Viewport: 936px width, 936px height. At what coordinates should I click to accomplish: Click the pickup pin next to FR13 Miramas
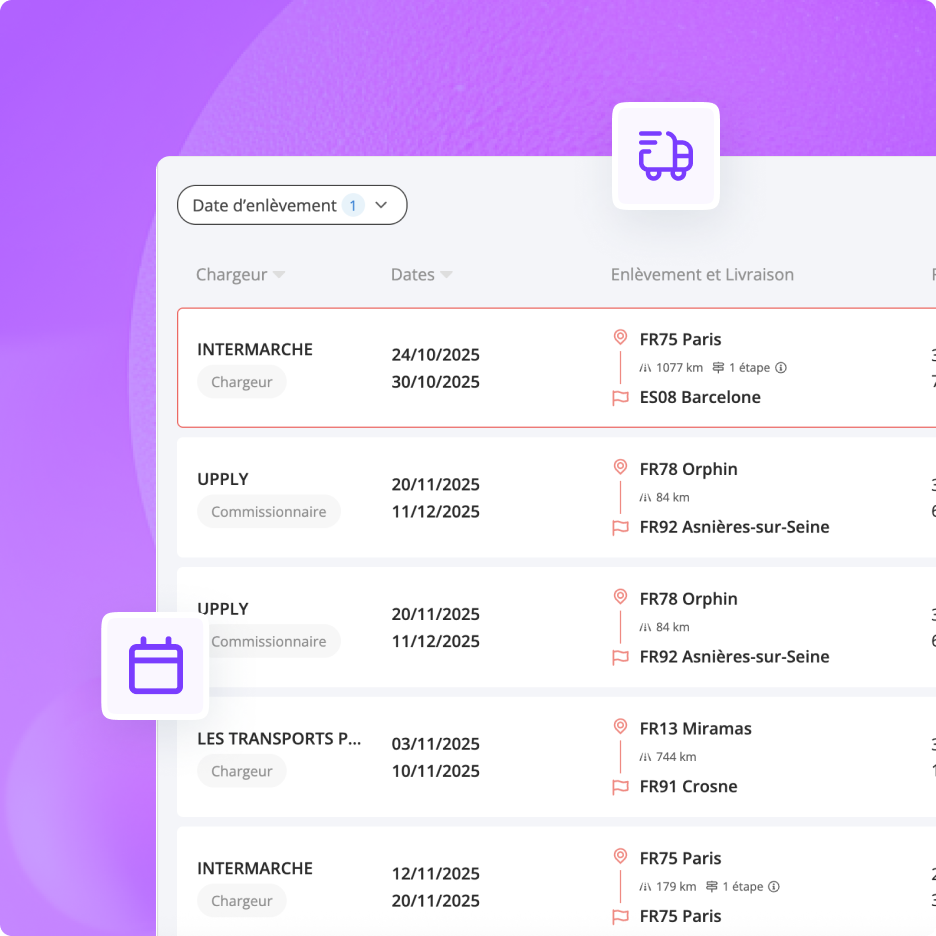[620, 728]
